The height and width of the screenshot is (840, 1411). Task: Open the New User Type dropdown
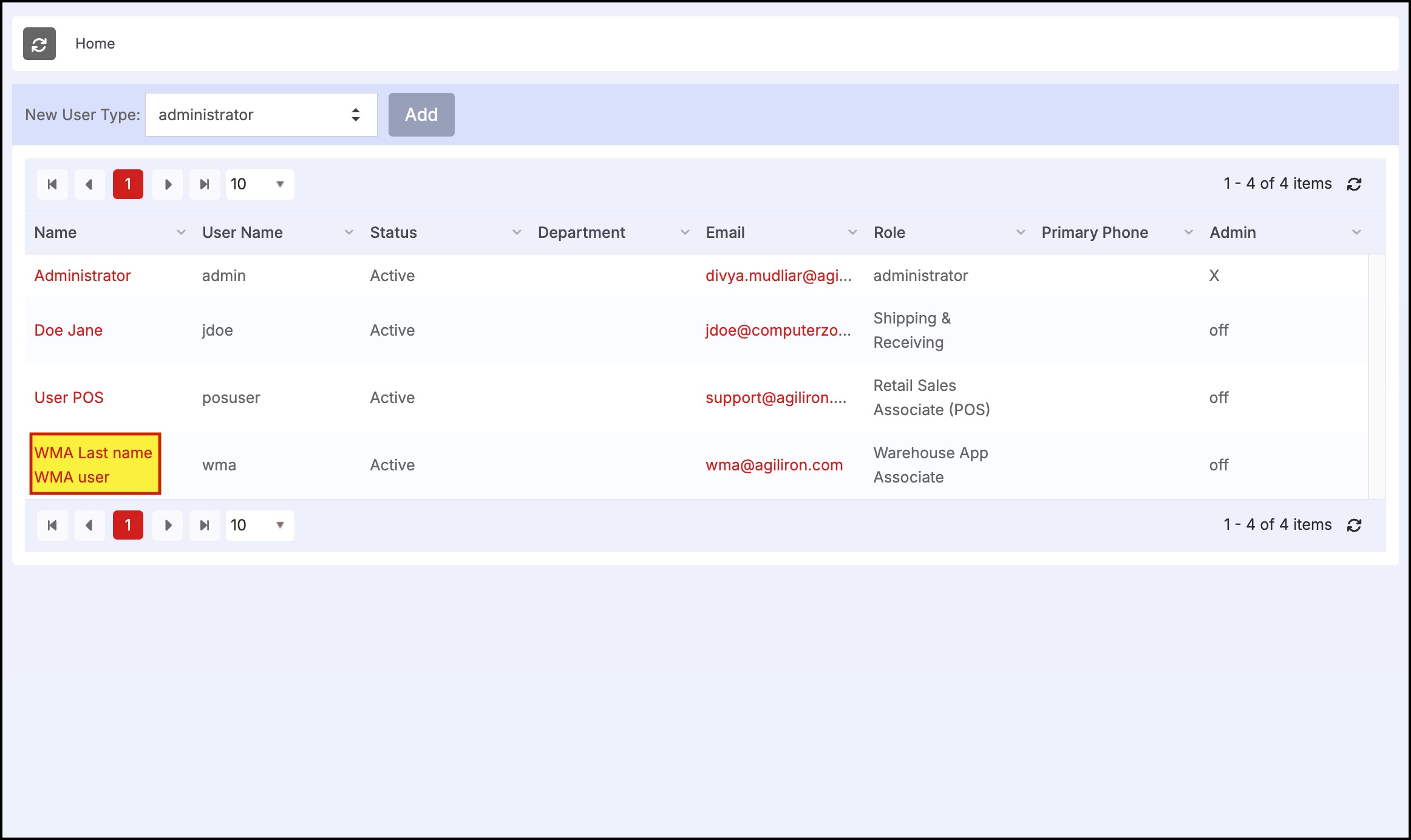coord(261,115)
